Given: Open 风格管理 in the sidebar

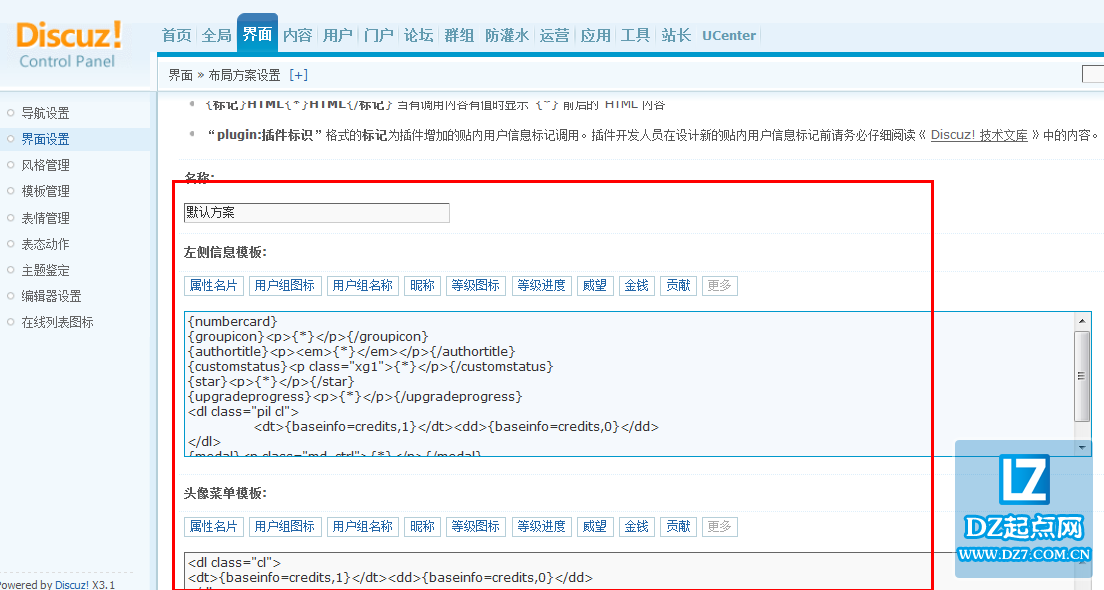Looking at the screenshot, I should 45,165.
